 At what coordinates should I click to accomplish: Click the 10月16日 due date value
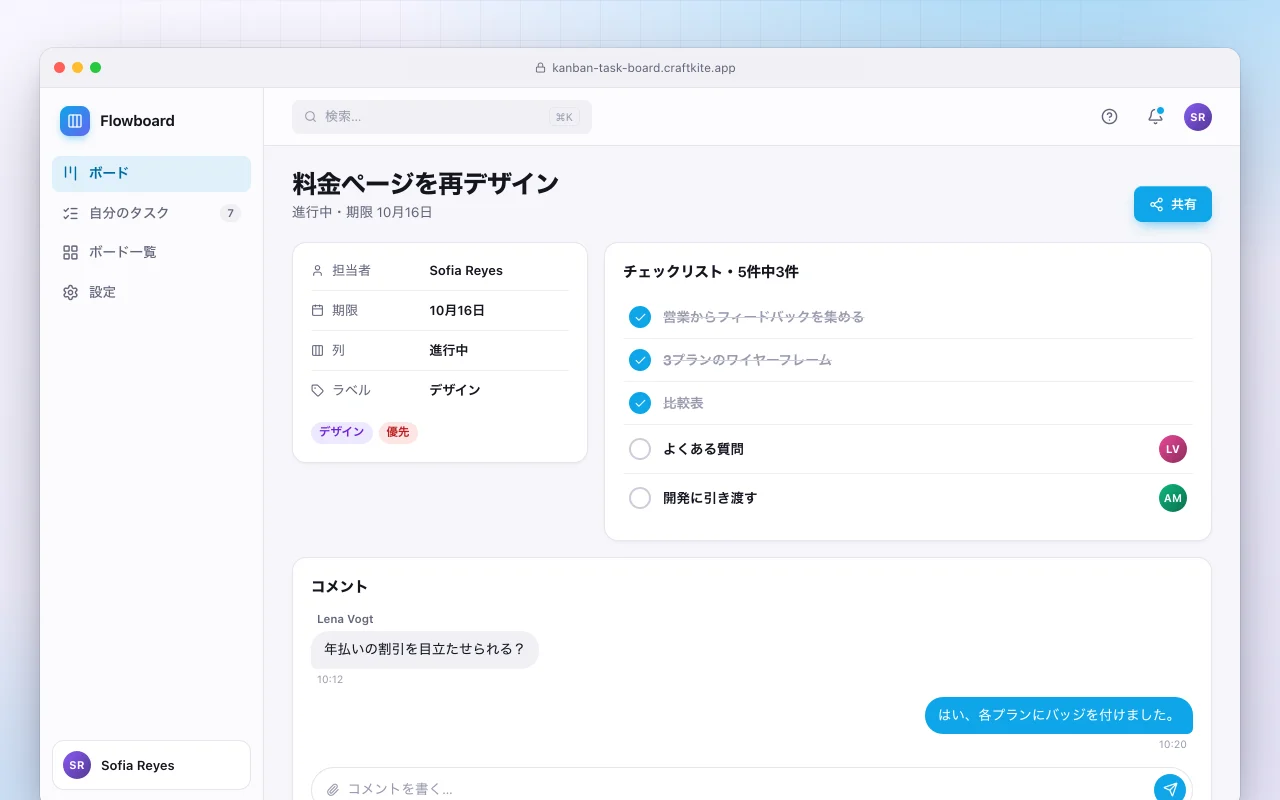[457, 311]
